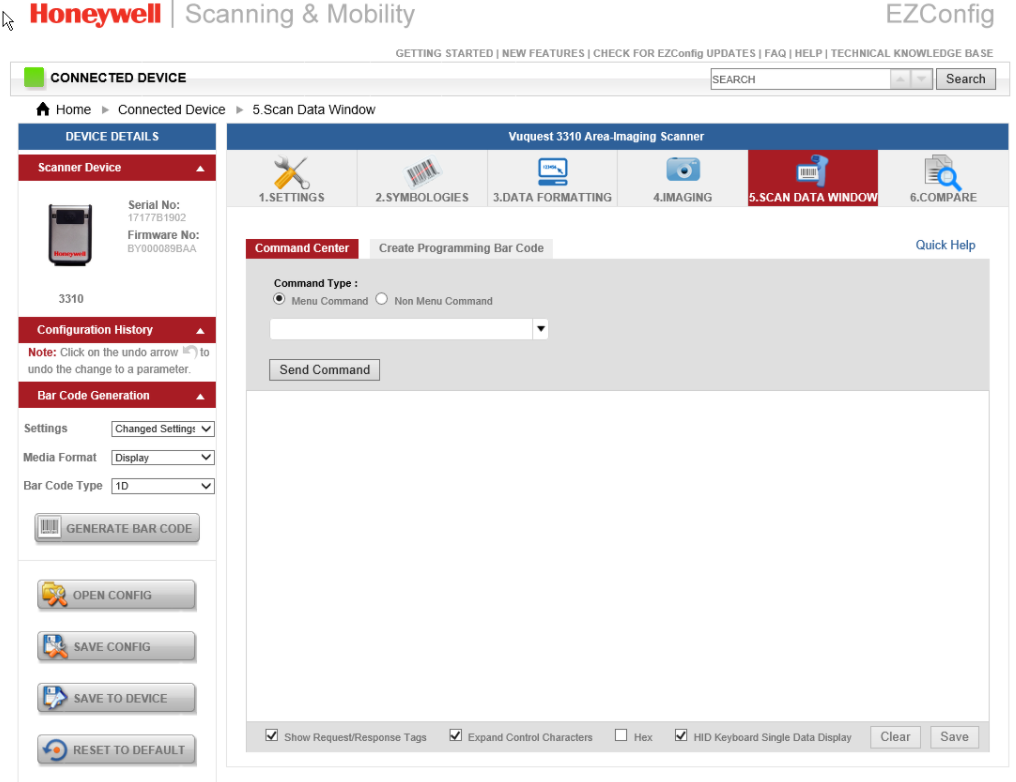
Task: Click the firmware number BY000089BAA
Action: (x=161, y=248)
